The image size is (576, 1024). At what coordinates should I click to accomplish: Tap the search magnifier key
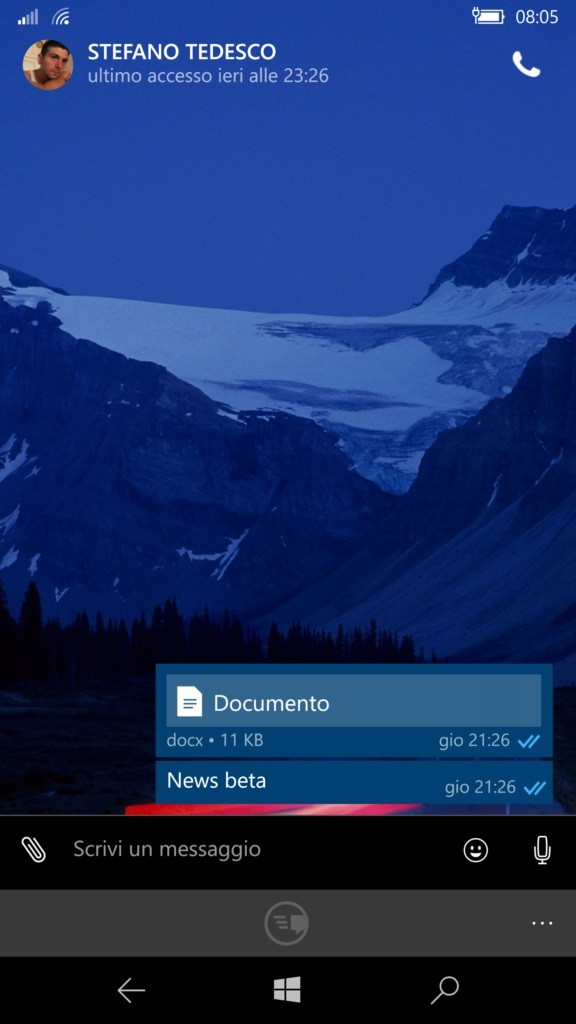click(445, 991)
